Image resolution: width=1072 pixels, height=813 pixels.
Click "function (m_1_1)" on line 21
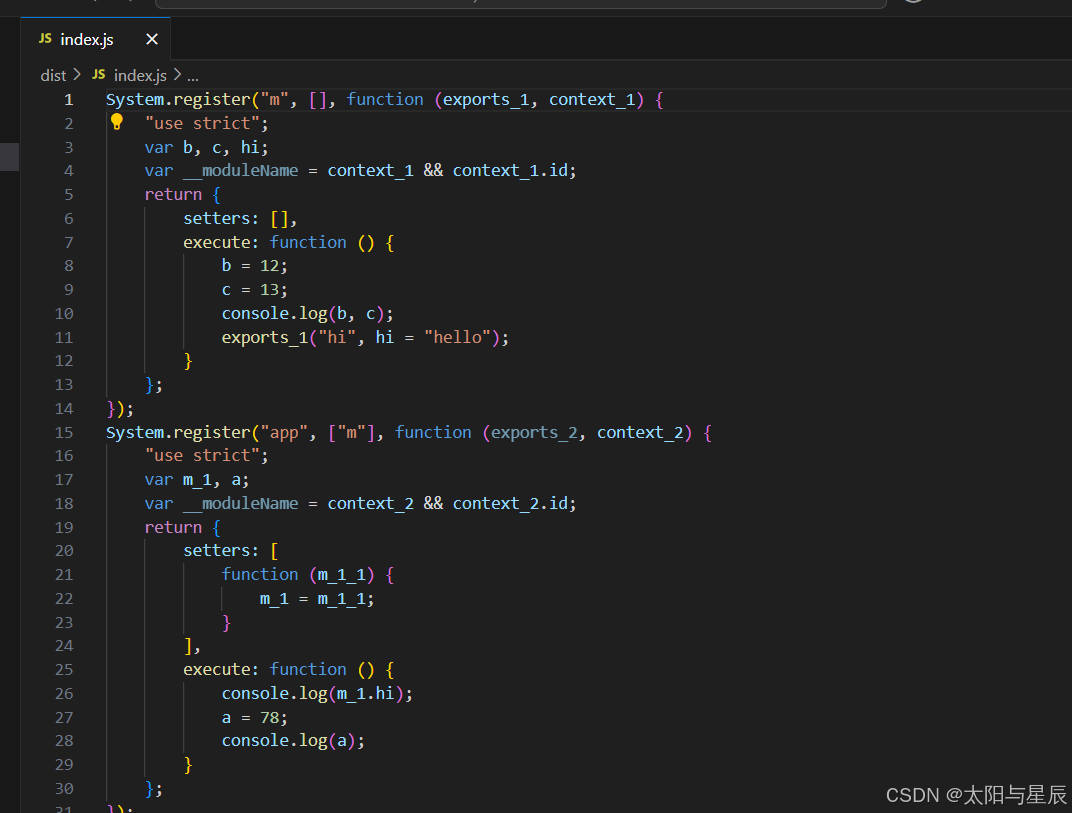coord(298,575)
